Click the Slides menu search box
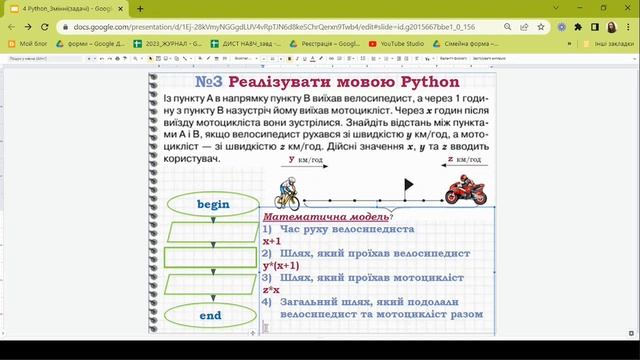This screenshot has height=360, width=640. 45,59
